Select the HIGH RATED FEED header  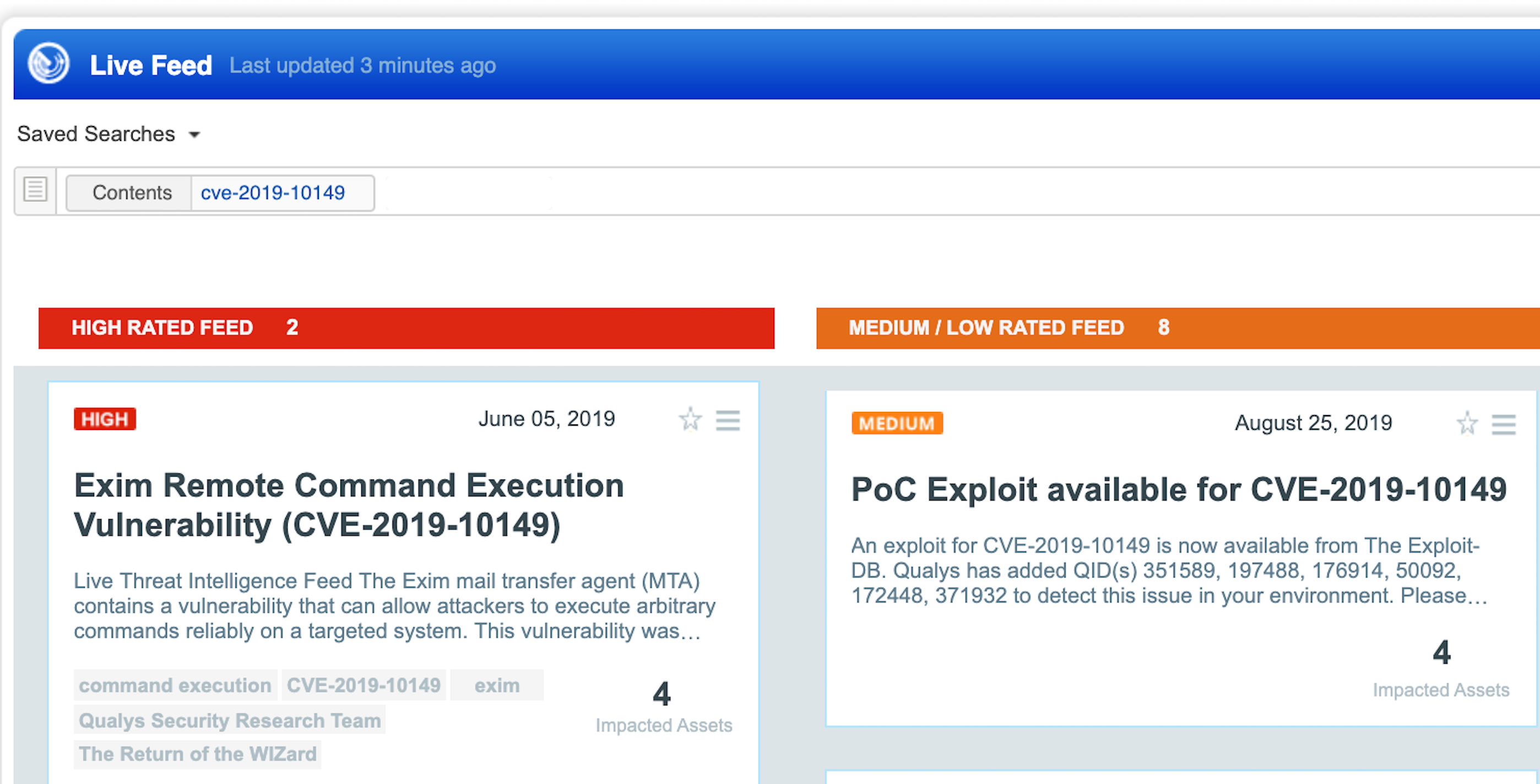406,328
